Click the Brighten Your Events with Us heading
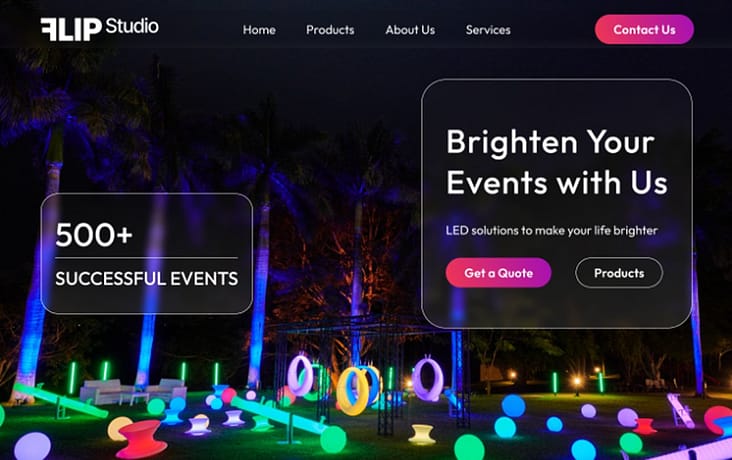732x460 pixels. tap(556, 162)
